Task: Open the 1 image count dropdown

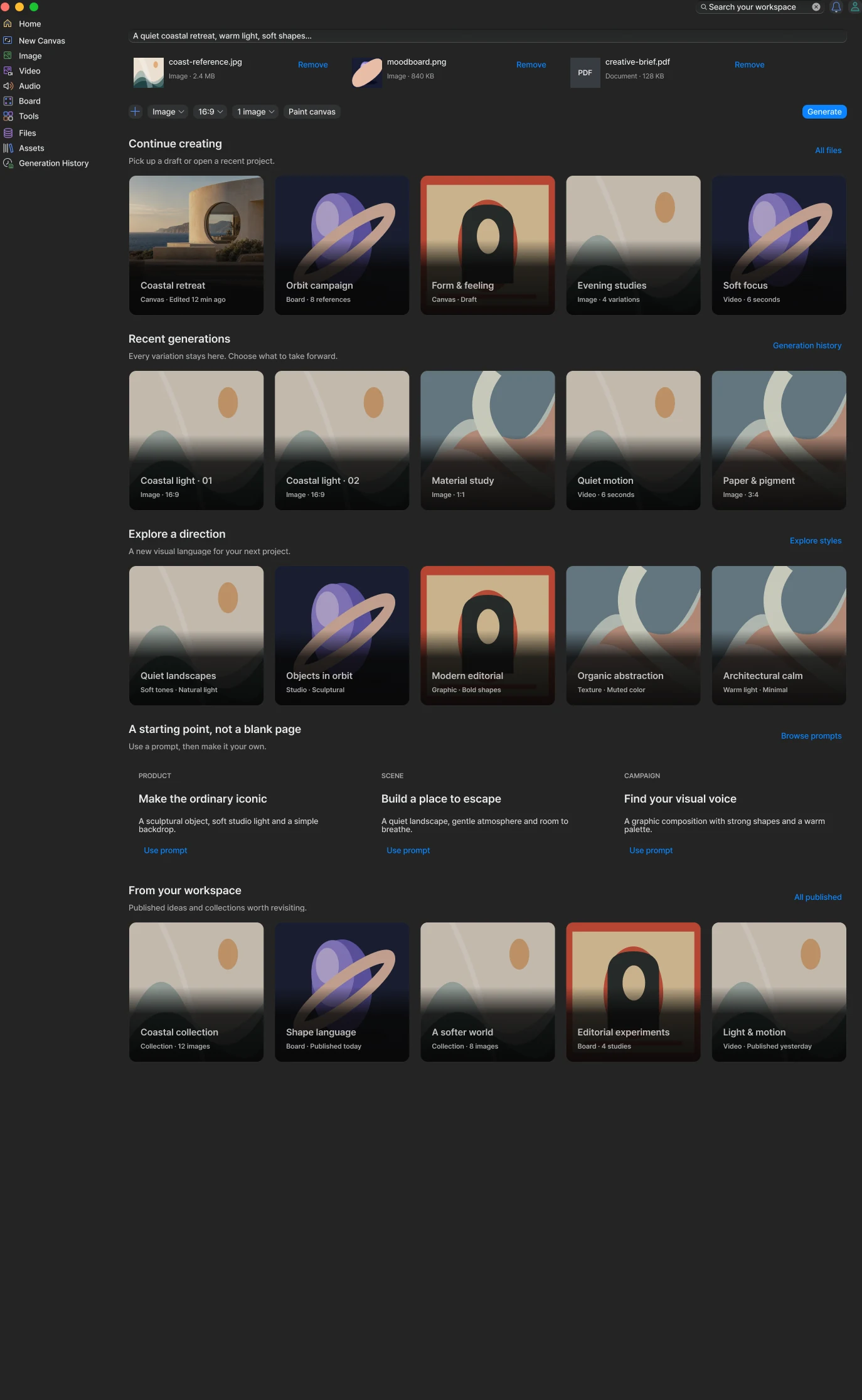Action: pos(256,112)
